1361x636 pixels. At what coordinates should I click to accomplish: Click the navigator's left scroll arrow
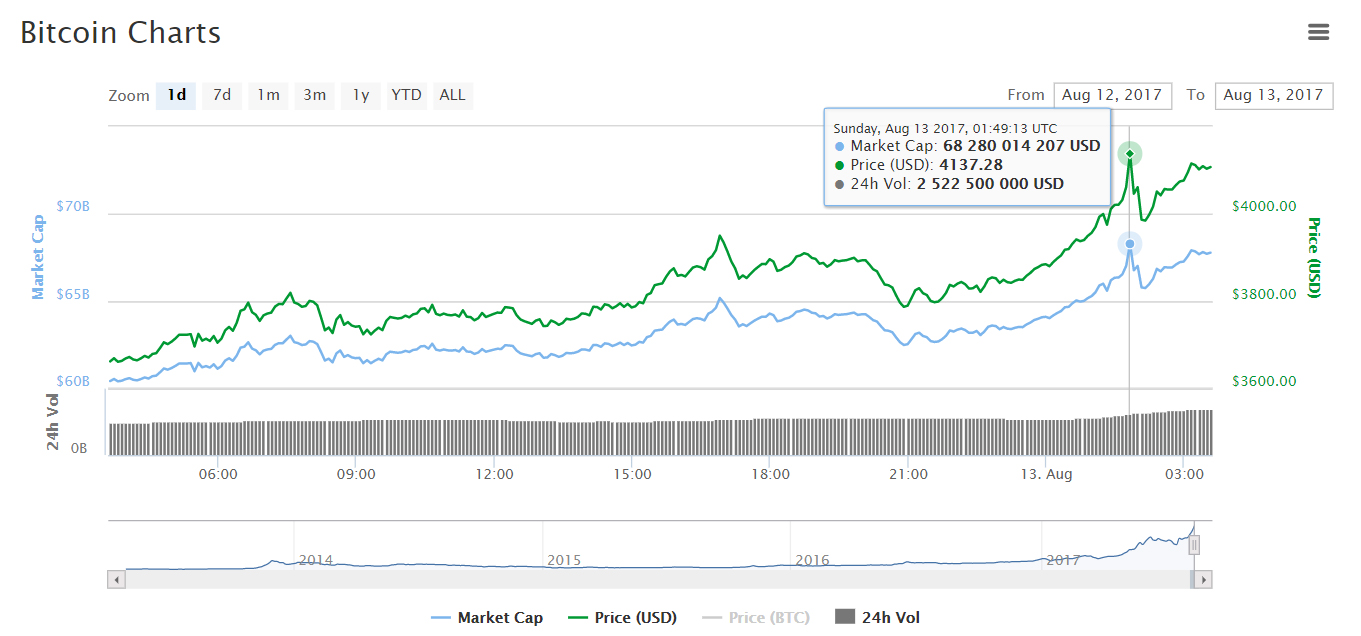(x=116, y=578)
